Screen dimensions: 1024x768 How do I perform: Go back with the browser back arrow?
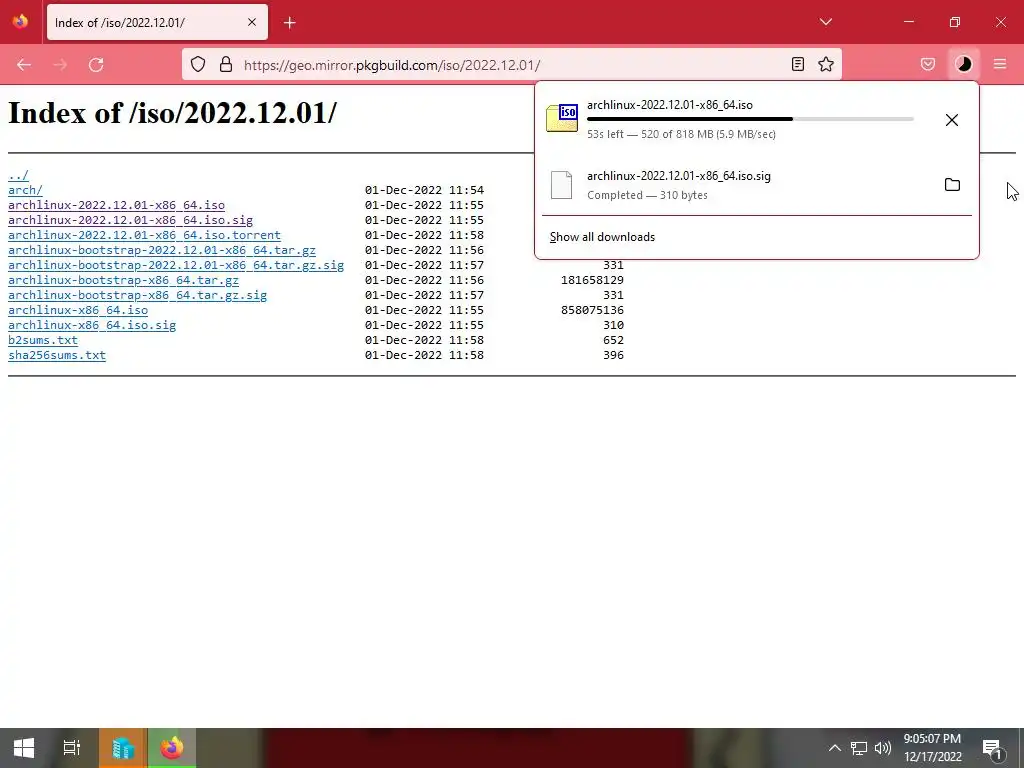(x=24, y=65)
